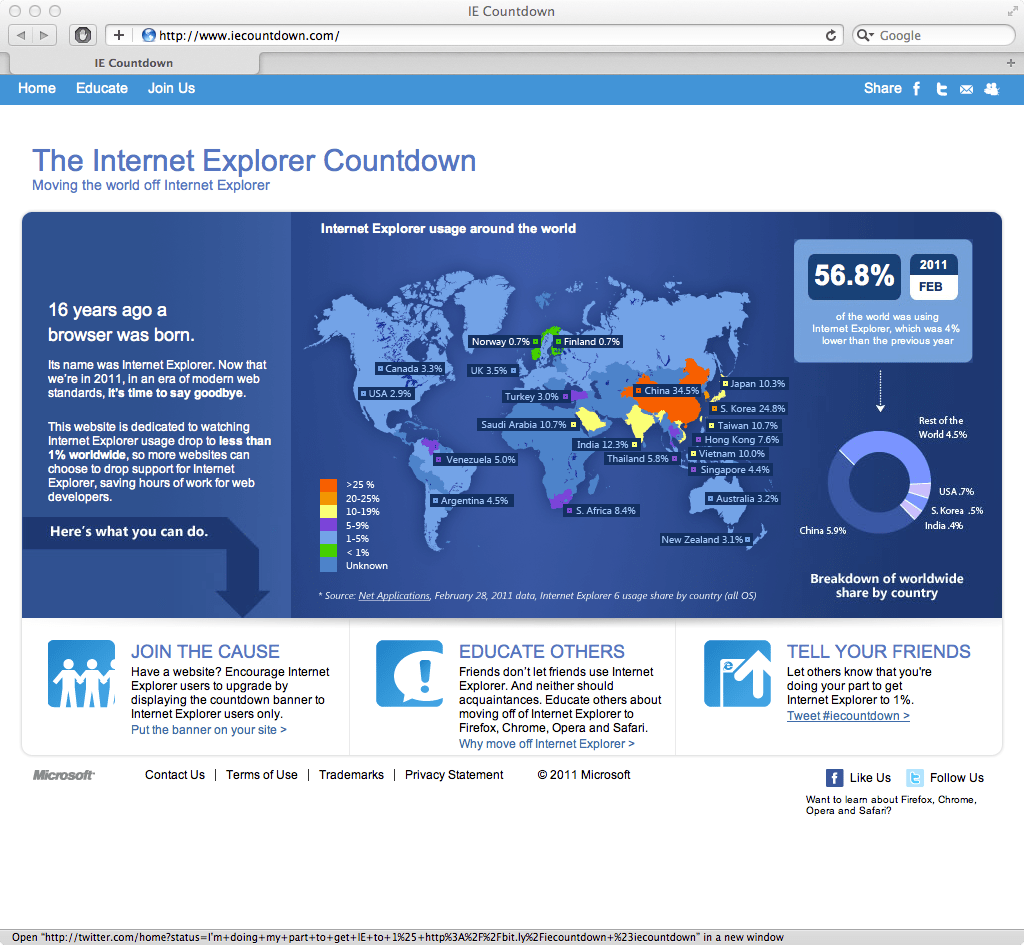Click the India 12.3% map label

pos(606,445)
